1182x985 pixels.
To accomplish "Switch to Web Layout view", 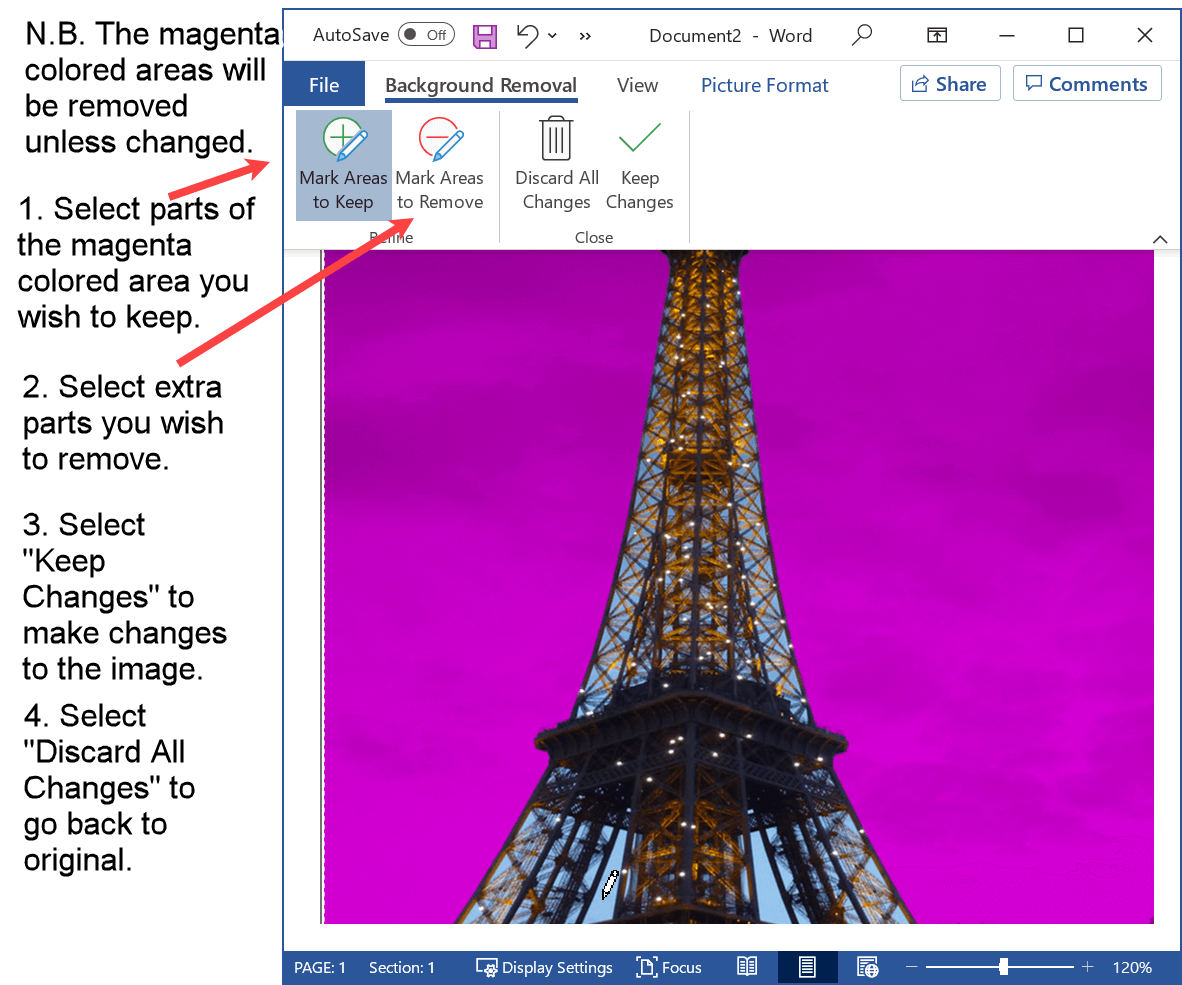I will (x=867, y=967).
